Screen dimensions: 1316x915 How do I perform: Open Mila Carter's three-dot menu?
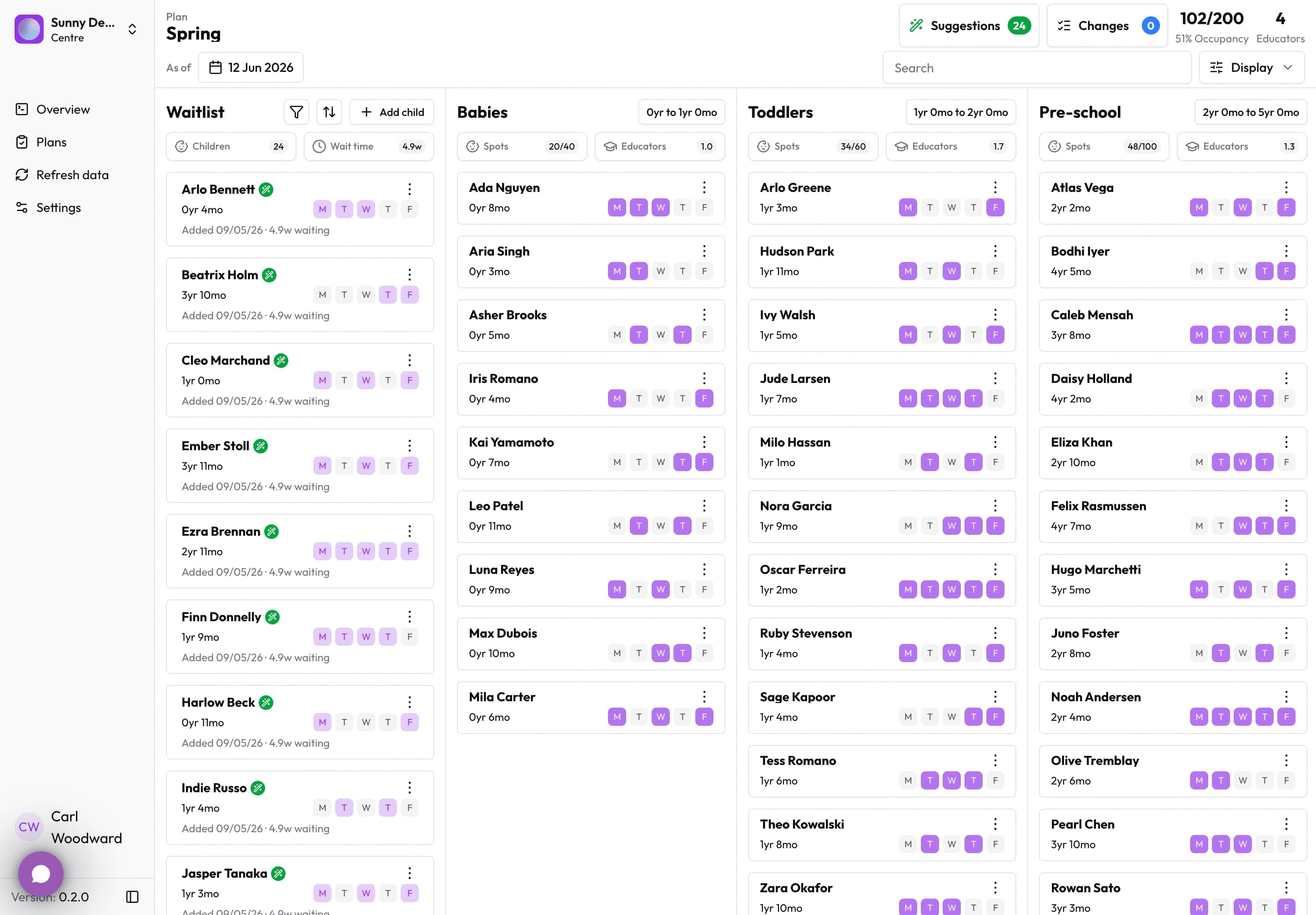point(704,697)
